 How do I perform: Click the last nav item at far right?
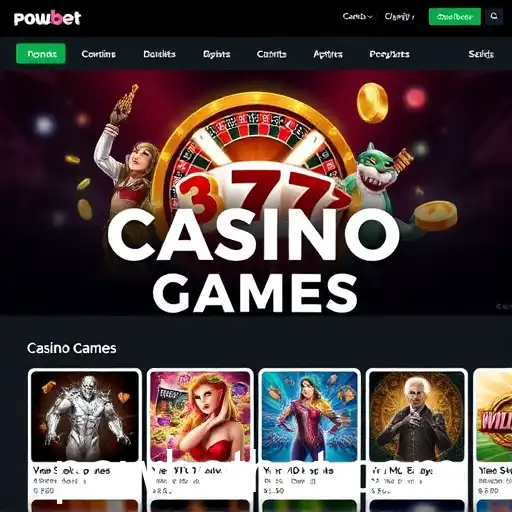pyautogui.click(x=481, y=54)
